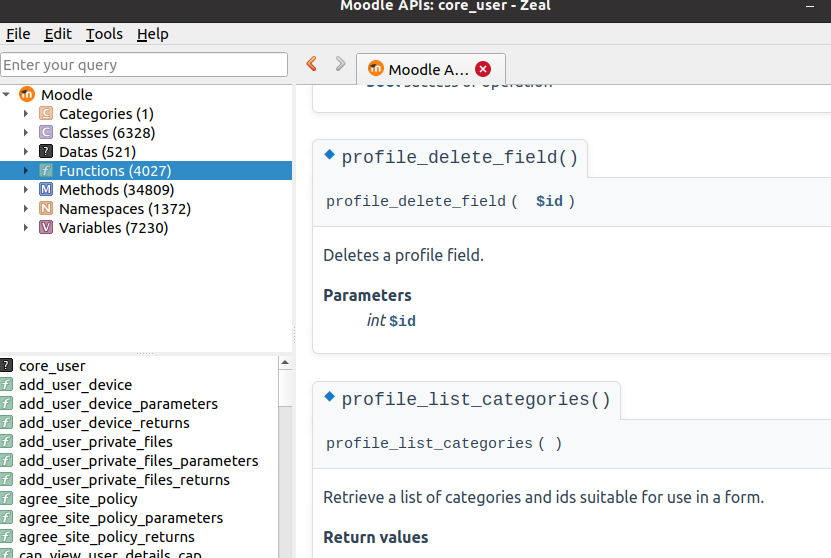
Task: Click the icon beside add_user_private_files_parameters
Action: (6, 461)
